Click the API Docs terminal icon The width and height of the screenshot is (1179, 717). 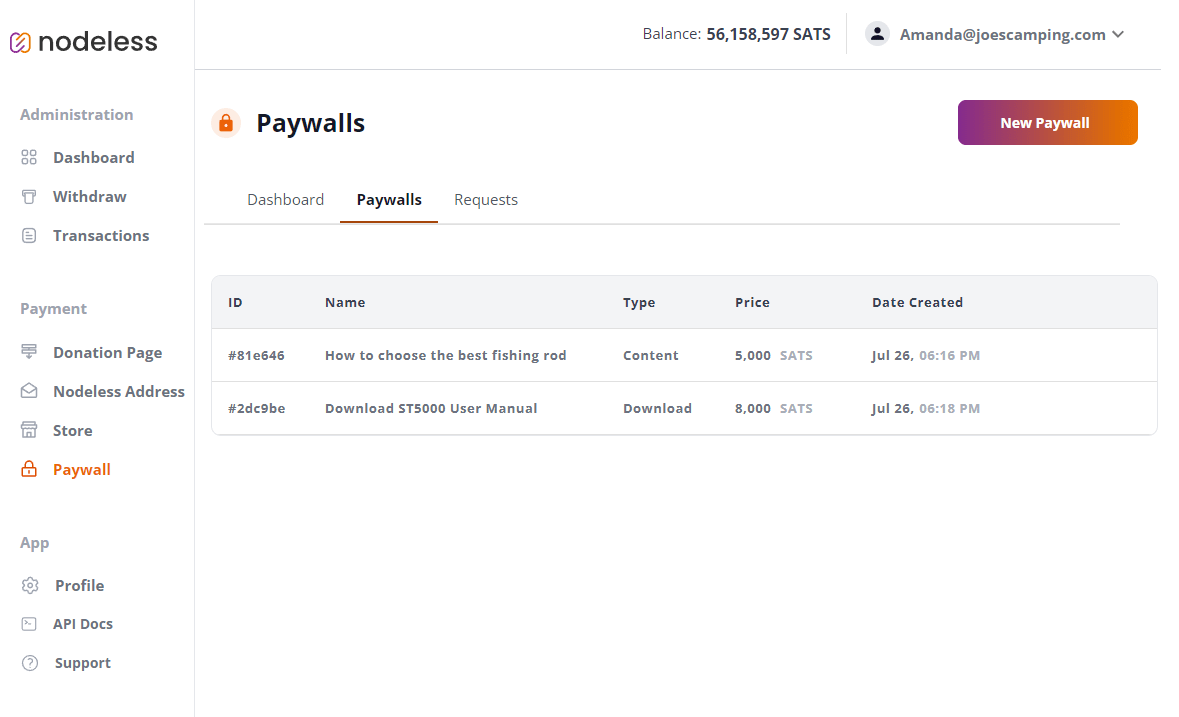[29, 624]
